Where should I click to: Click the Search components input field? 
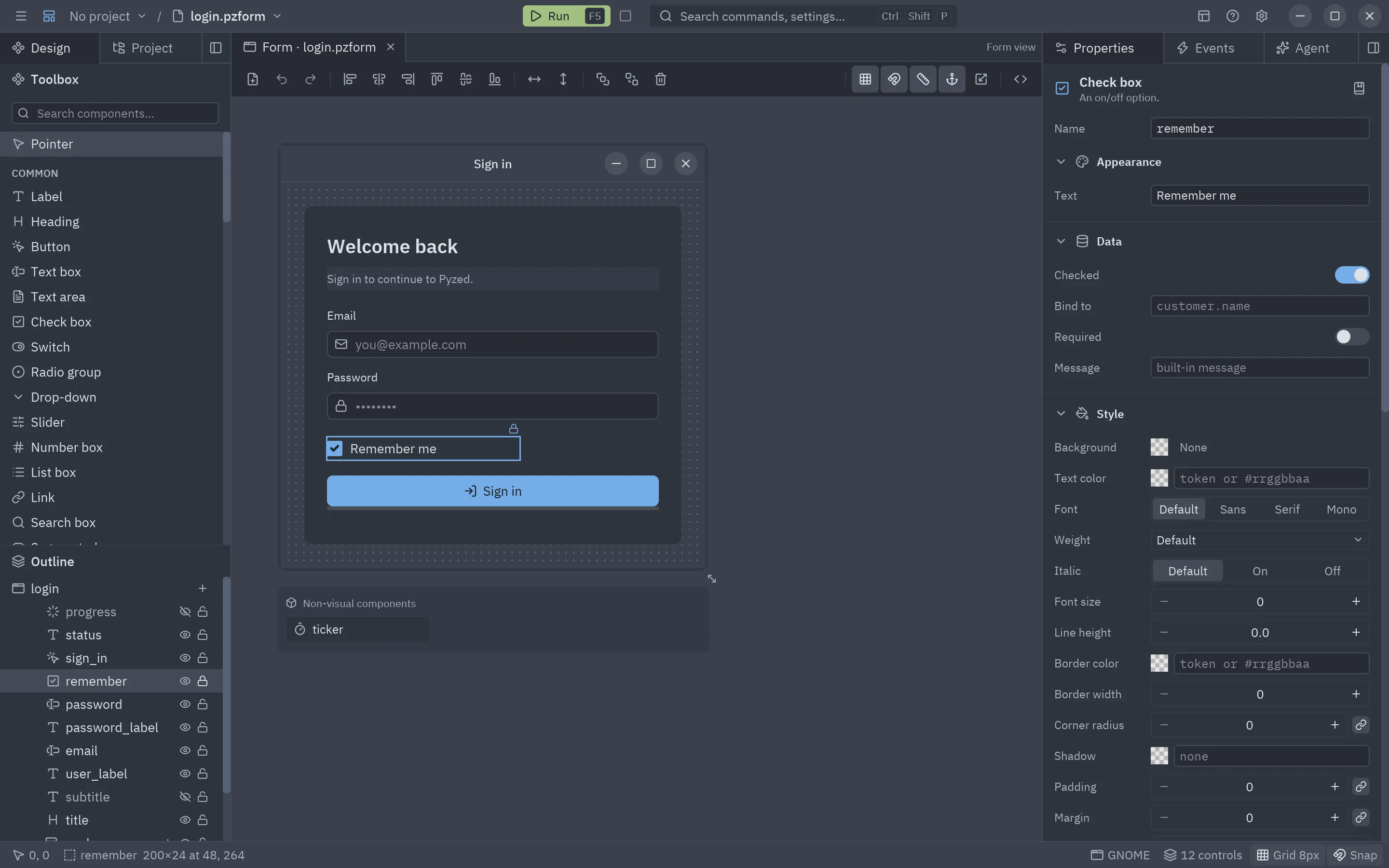coord(115,113)
